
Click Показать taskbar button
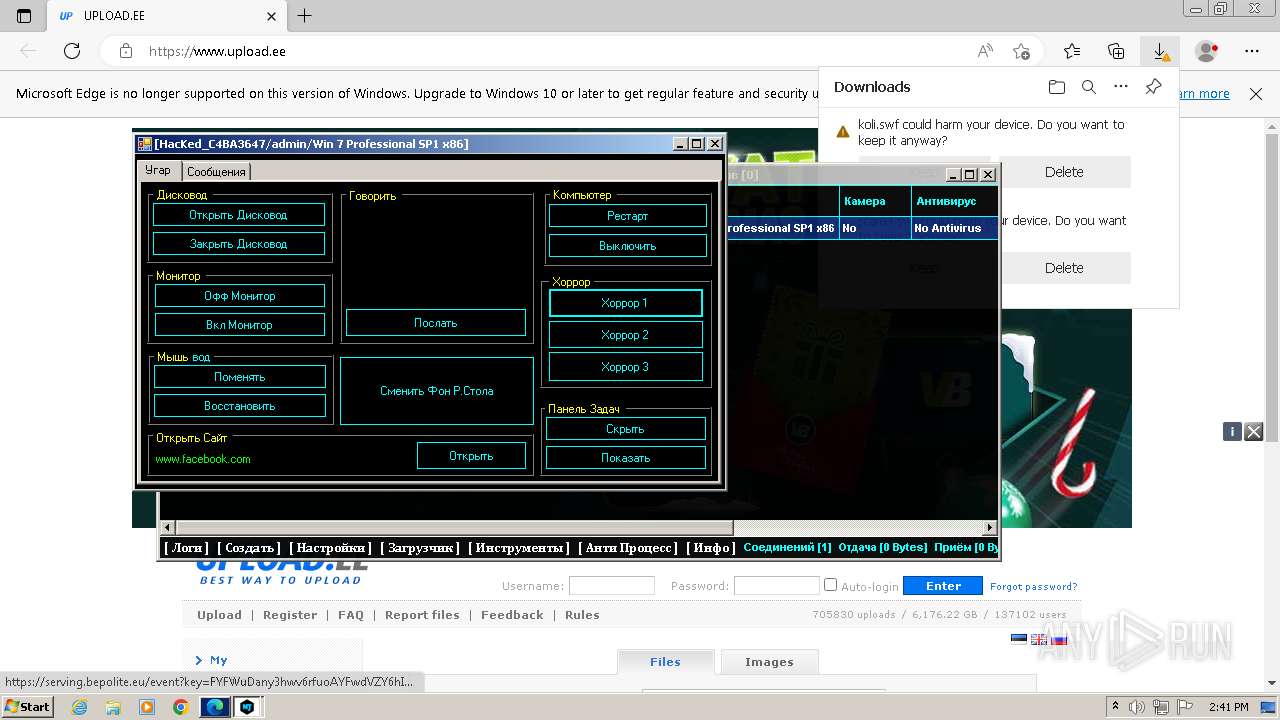pyautogui.click(x=626, y=458)
